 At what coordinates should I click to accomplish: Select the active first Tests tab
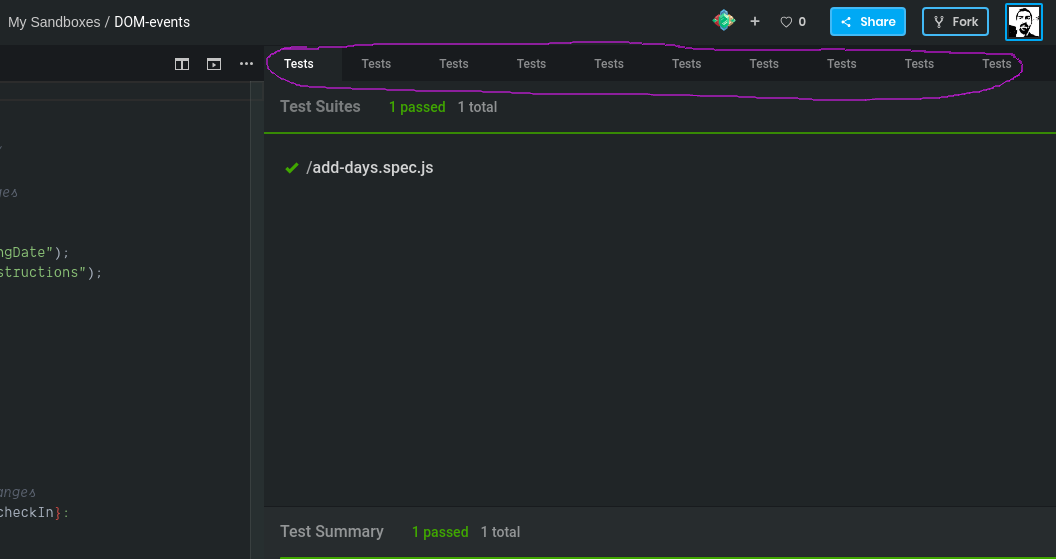pos(299,64)
